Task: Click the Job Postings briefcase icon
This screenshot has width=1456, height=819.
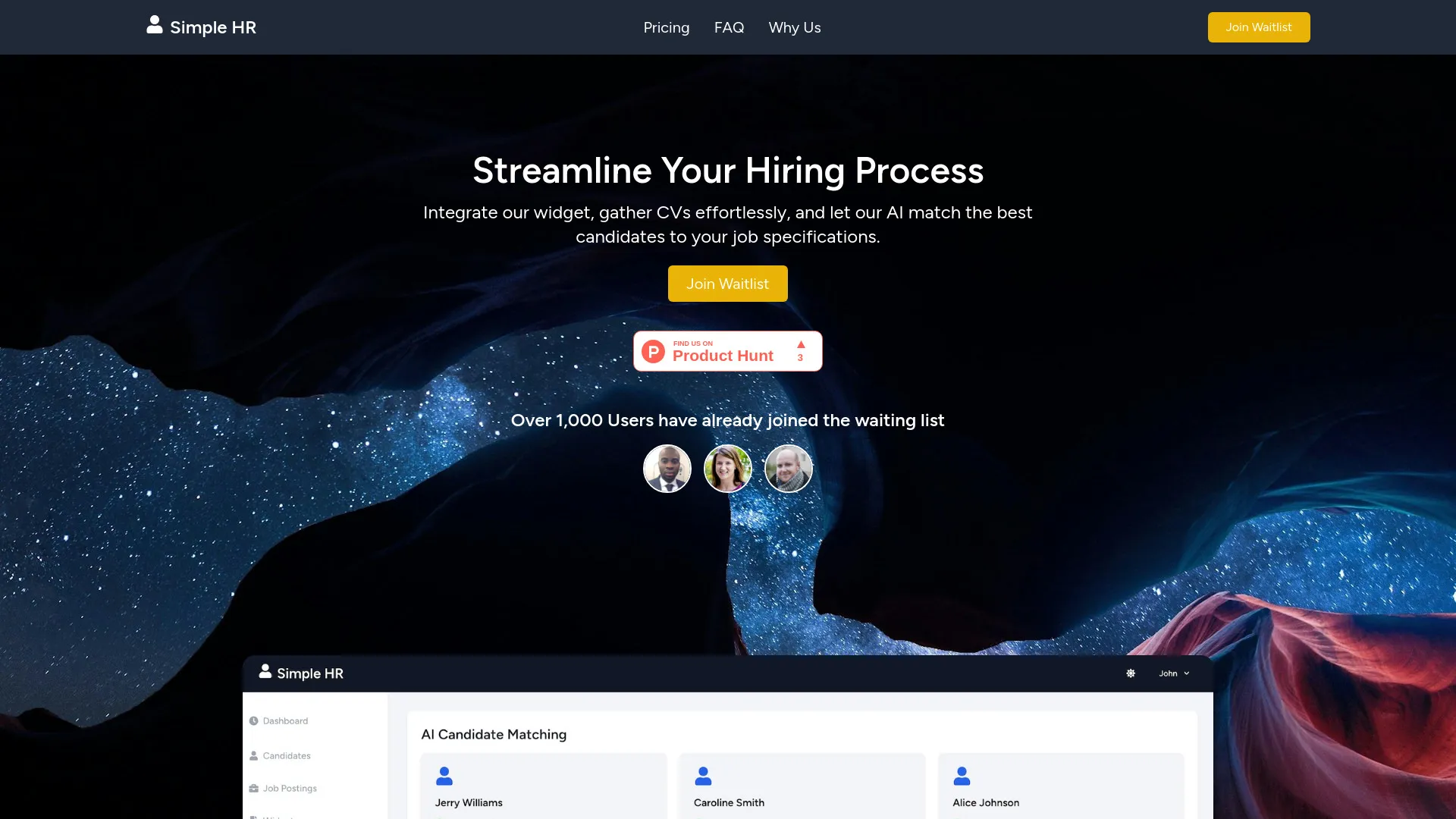Action: pyautogui.click(x=254, y=788)
